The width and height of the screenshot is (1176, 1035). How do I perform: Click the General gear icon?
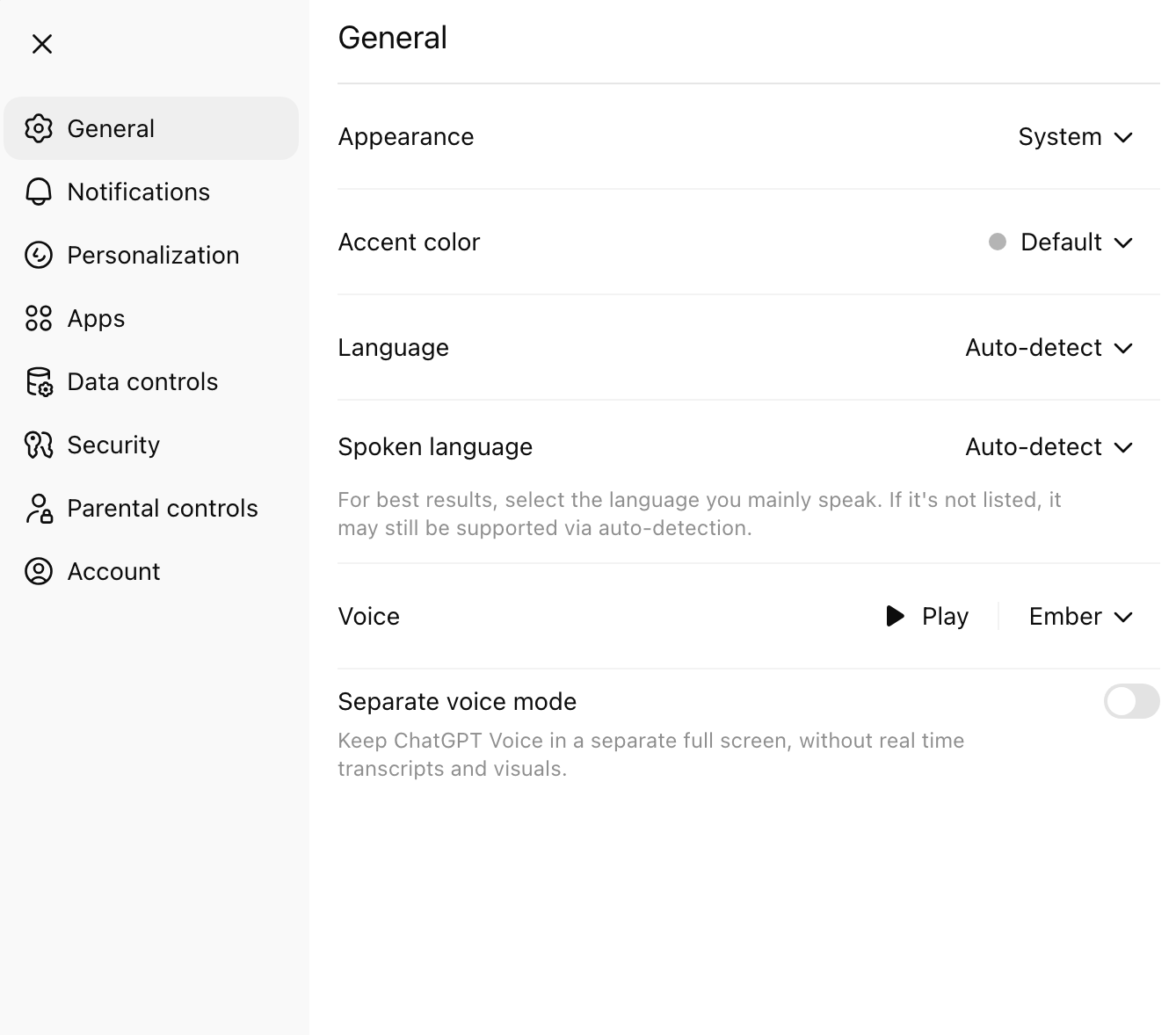click(39, 128)
